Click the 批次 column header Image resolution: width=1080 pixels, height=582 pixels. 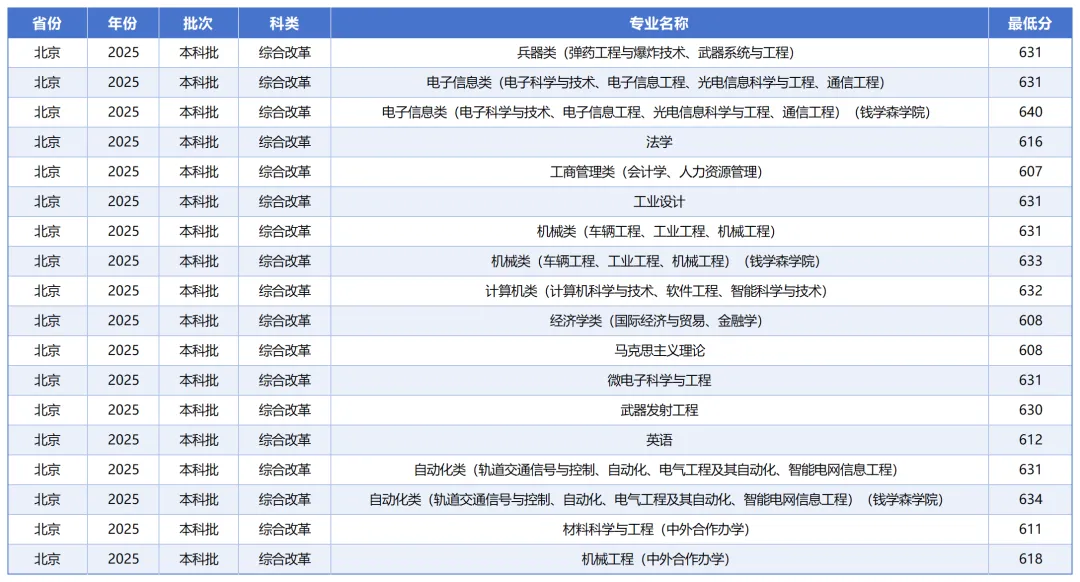[198, 23]
